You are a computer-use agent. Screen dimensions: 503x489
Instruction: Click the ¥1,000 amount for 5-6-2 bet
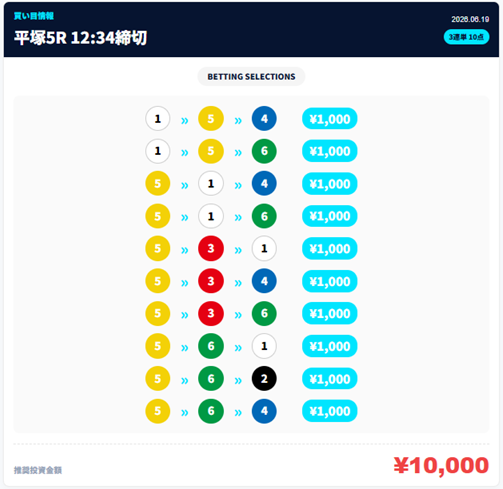[330, 379]
